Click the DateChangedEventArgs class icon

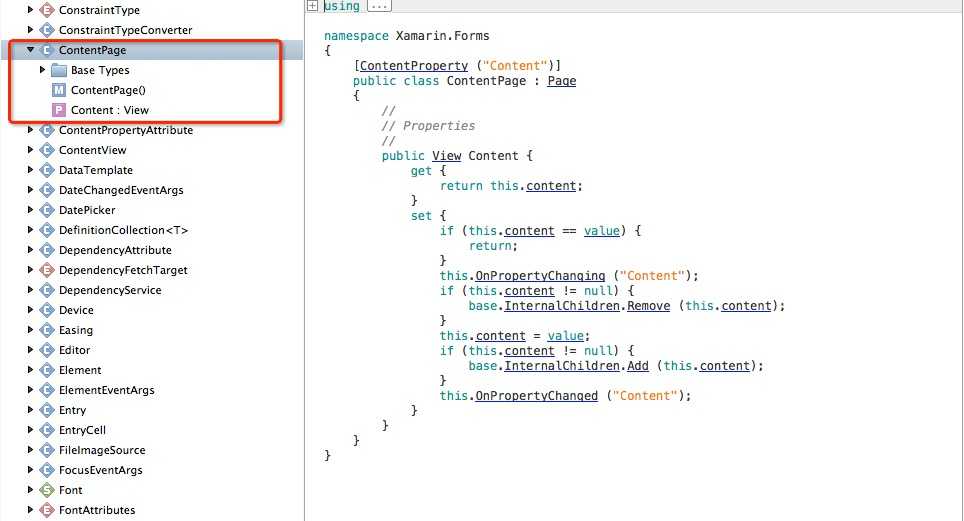[47, 190]
